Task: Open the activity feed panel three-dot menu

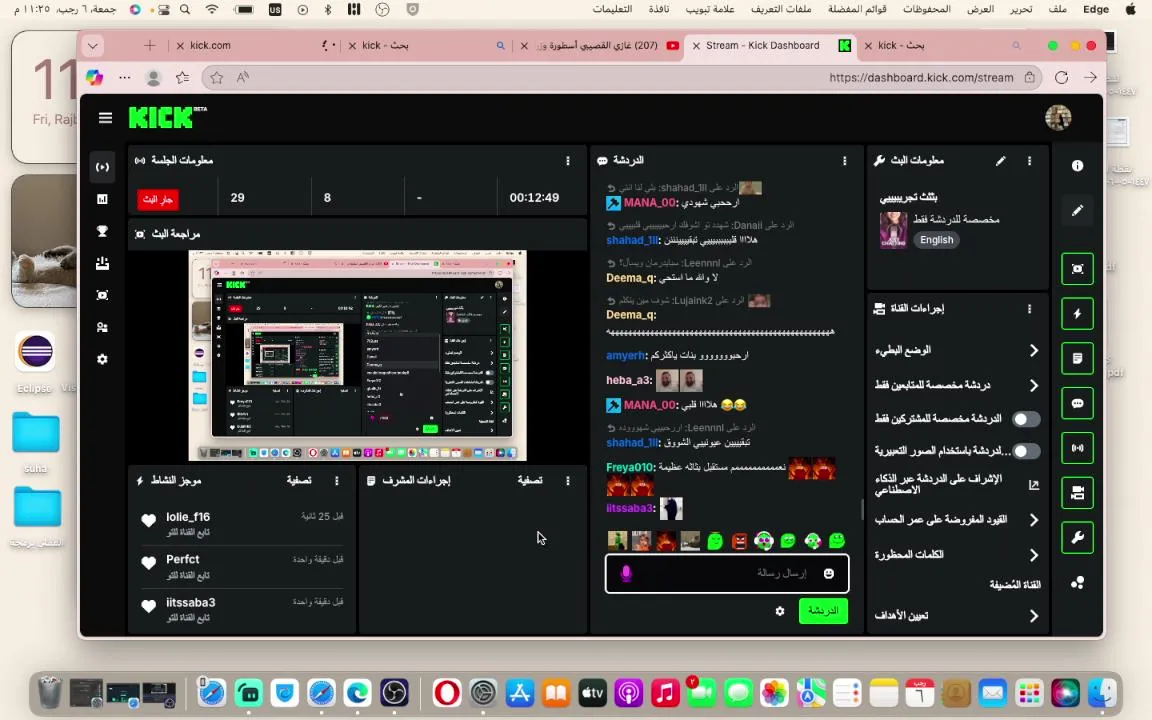Action: (336, 480)
